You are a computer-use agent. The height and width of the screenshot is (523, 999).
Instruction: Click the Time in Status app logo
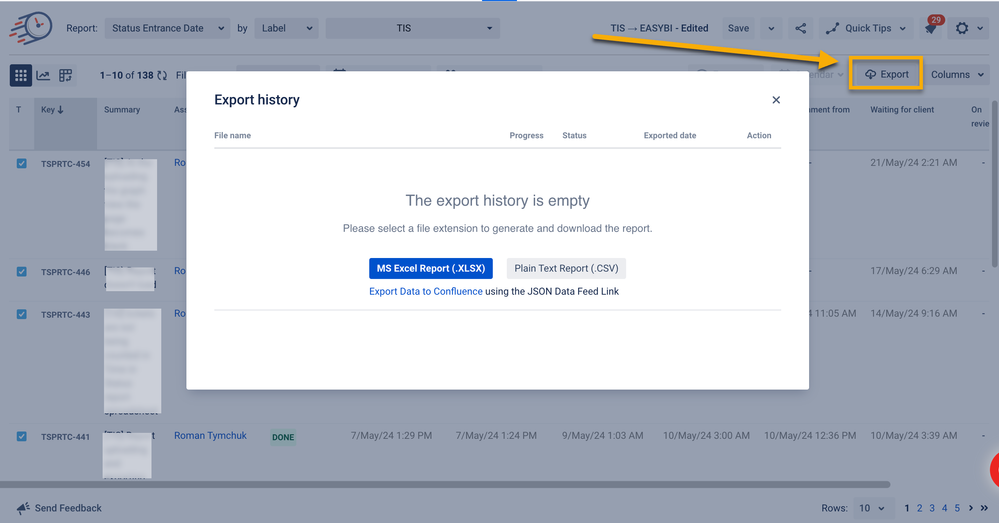coord(31,28)
